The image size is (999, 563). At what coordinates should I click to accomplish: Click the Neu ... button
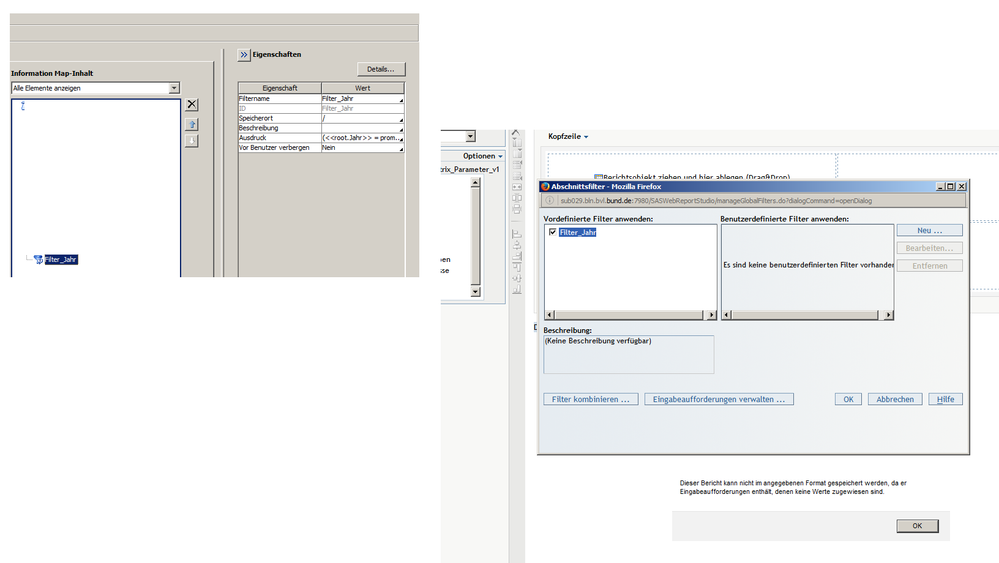pyautogui.click(x=930, y=231)
